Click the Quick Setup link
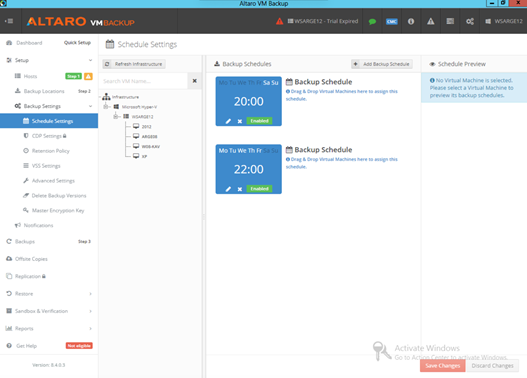This screenshot has width=527, height=378. (77, 43)
